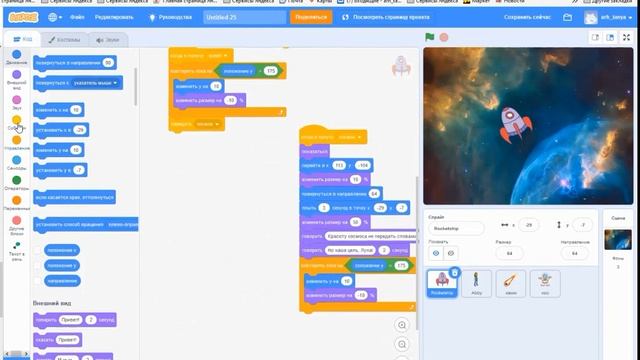Hide sprite with crossed eye toggle

coord(451,253)
